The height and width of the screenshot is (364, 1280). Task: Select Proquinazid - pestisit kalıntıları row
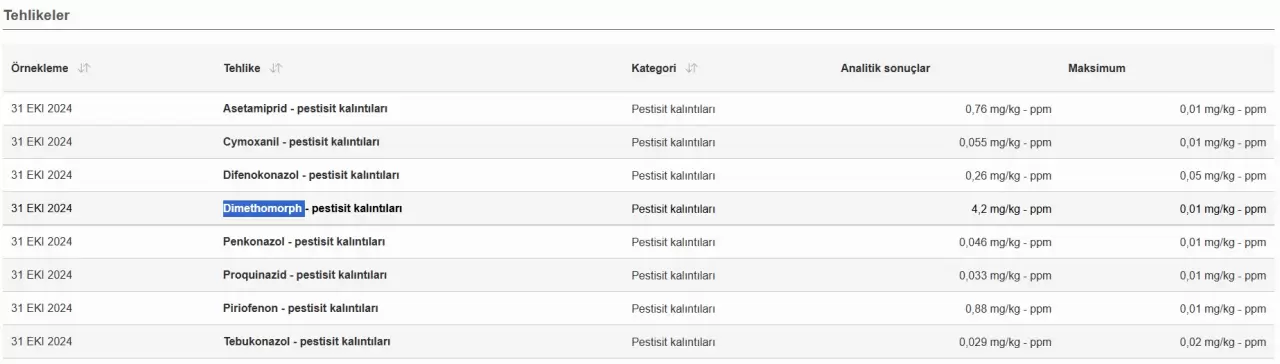(305, 275)
